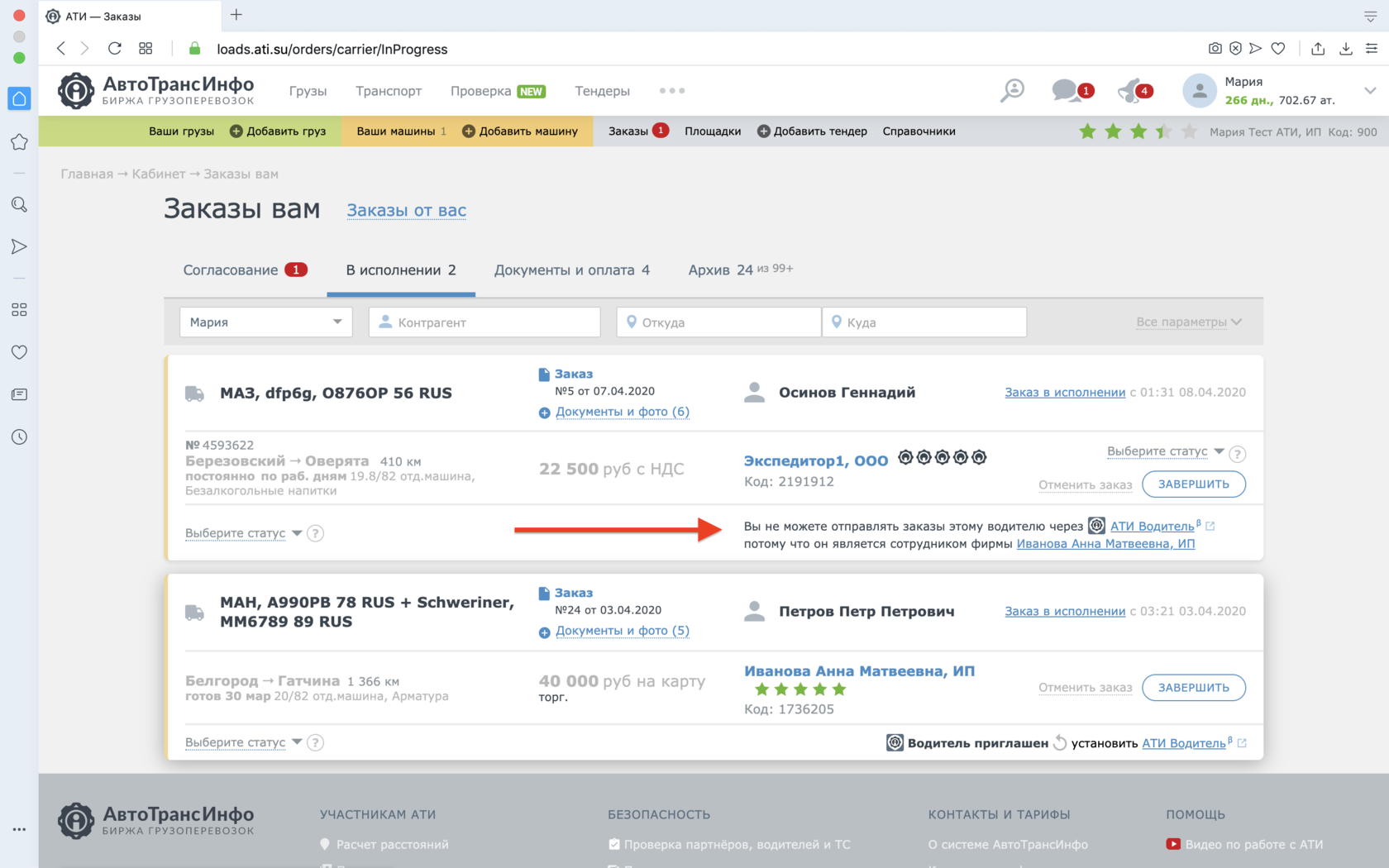Click Добавить груз in the green bar
The width and height of the screenshot is (1389, 868).
[278, 131]
